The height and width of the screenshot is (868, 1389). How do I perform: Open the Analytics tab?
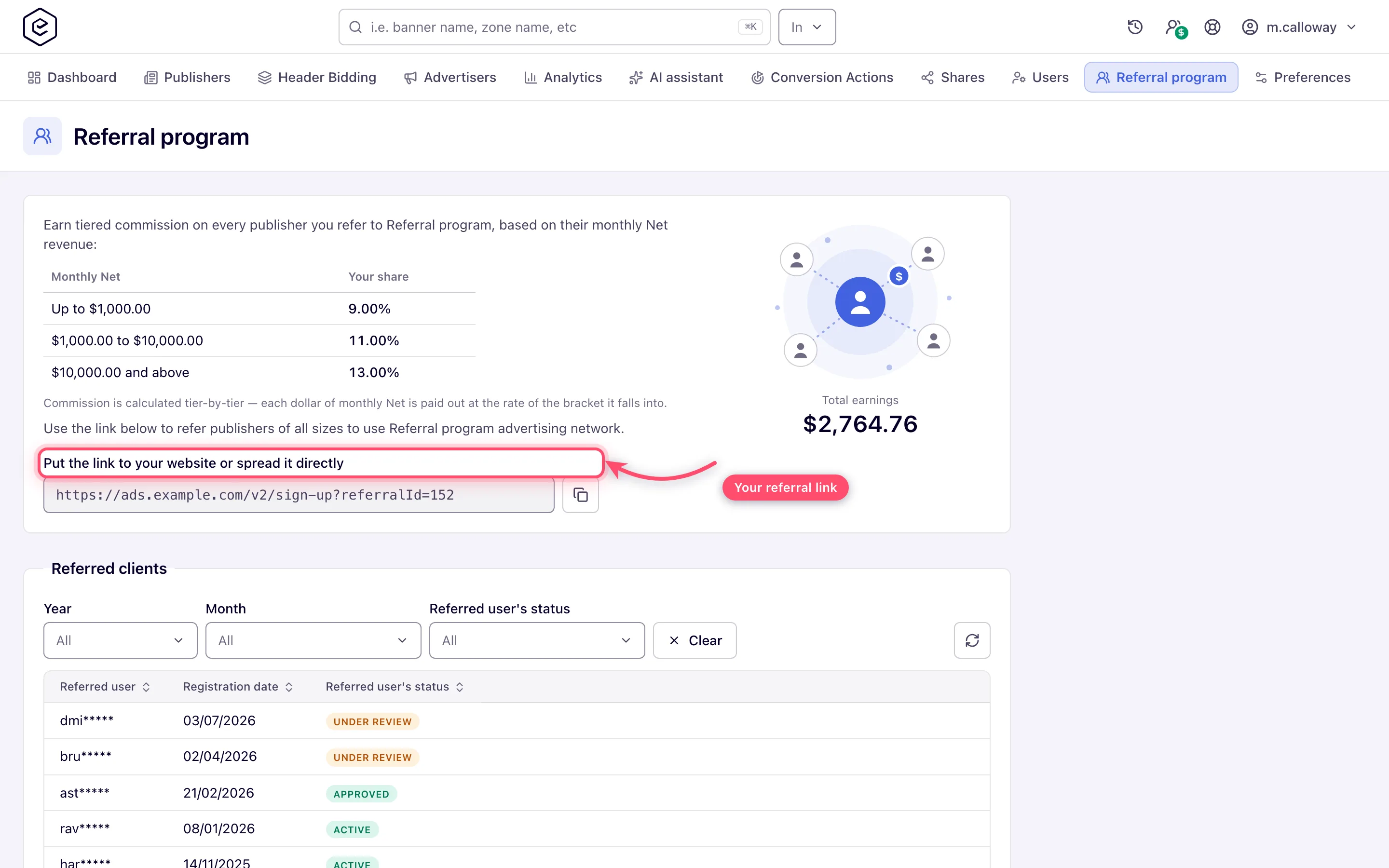pyautogui.click(x=563, y=77)
